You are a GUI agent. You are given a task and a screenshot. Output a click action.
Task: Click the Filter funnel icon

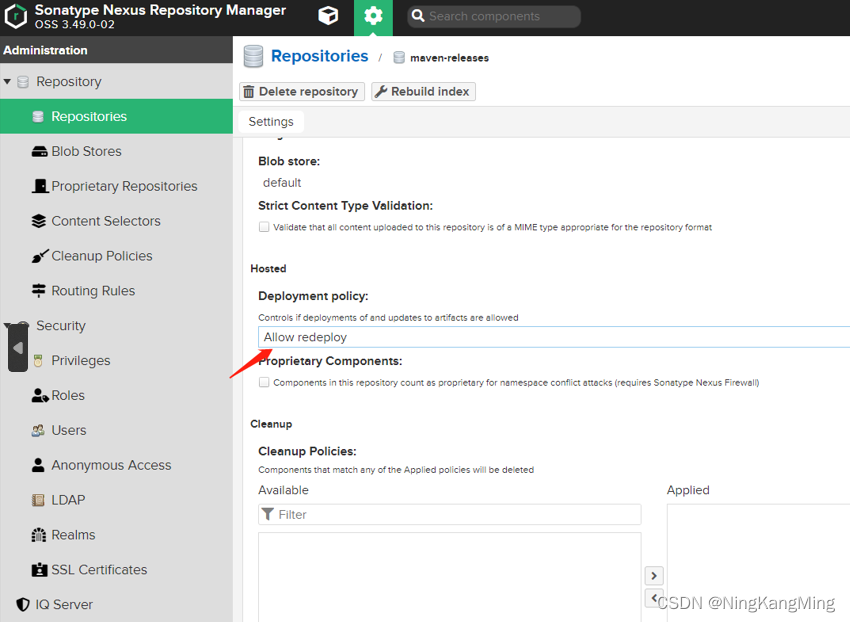(268, 514)
